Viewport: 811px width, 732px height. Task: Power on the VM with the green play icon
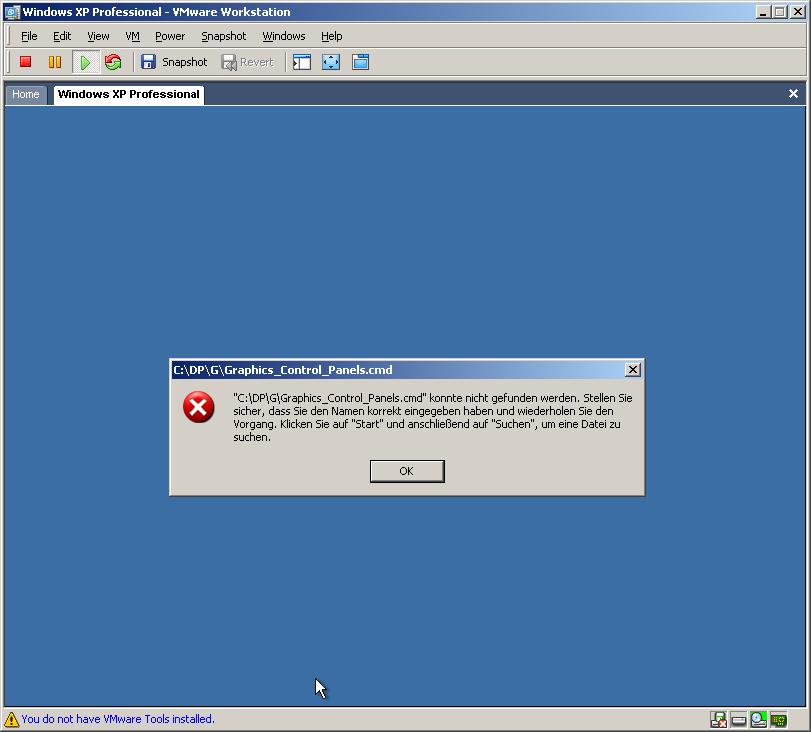(x=85, y=63)
